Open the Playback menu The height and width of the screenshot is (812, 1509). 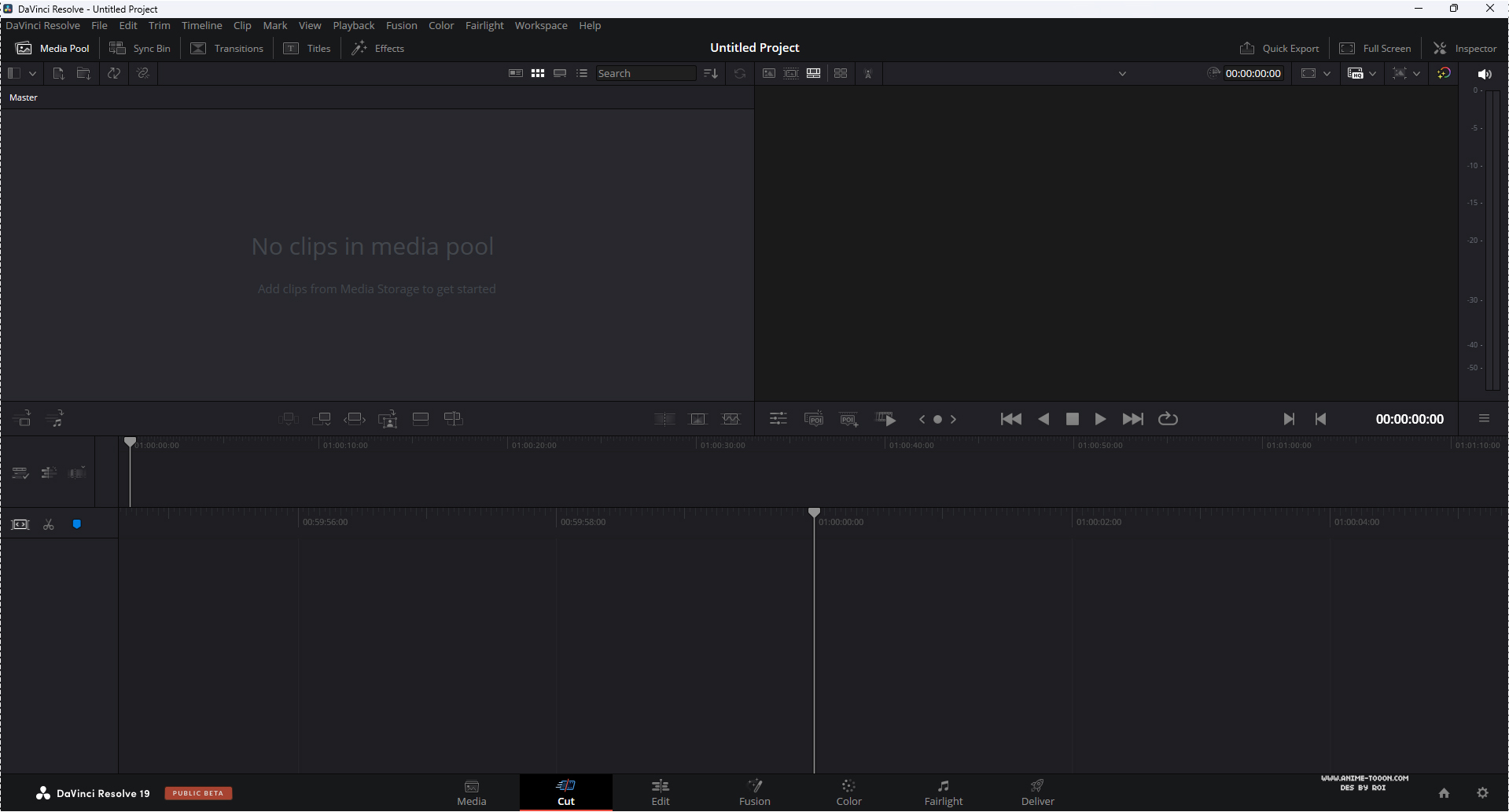[353, 25]
